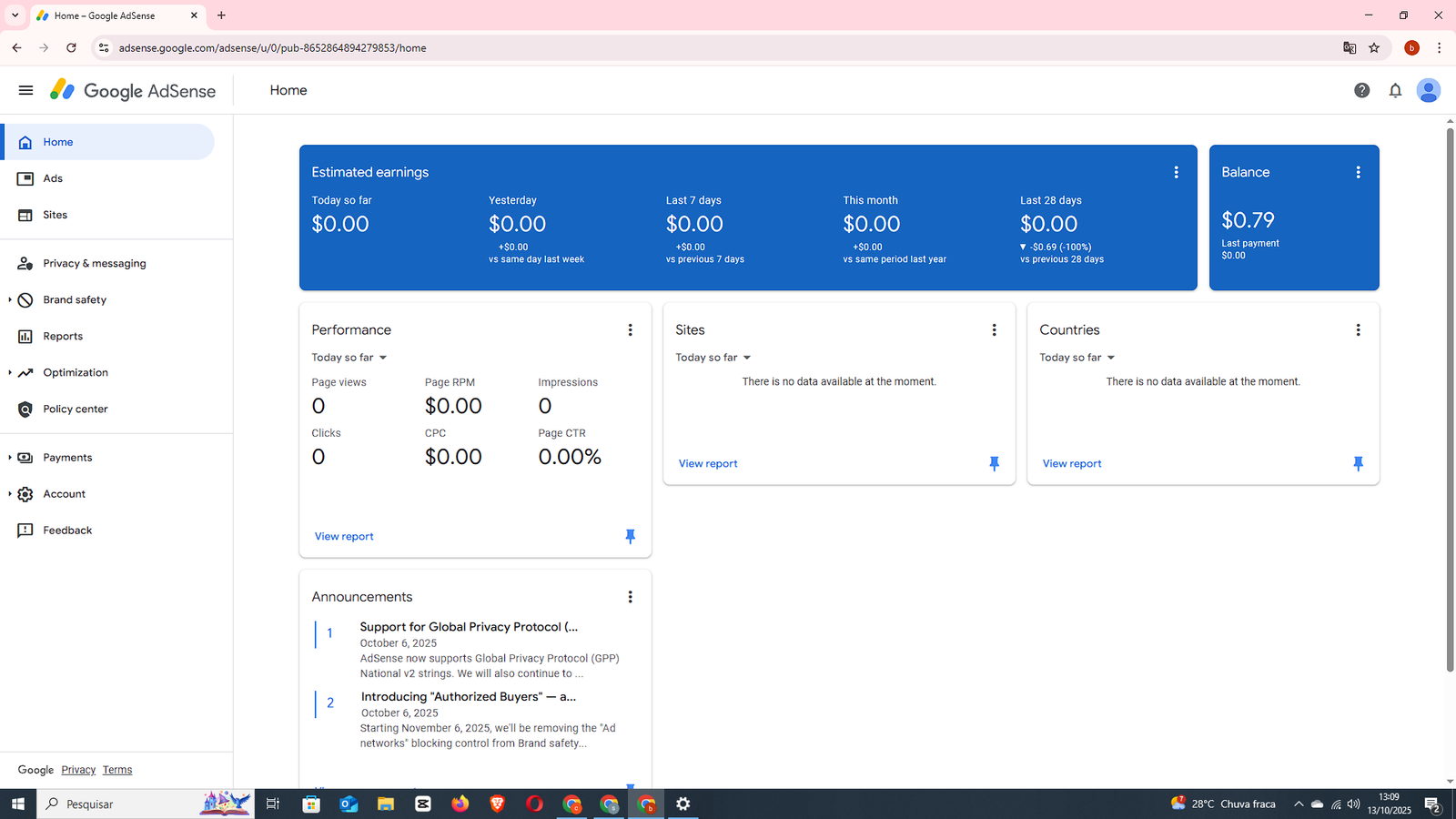Go to Reports in sidebar
1456x819 pixels.
pyautogui.click(x=63, y=337)
